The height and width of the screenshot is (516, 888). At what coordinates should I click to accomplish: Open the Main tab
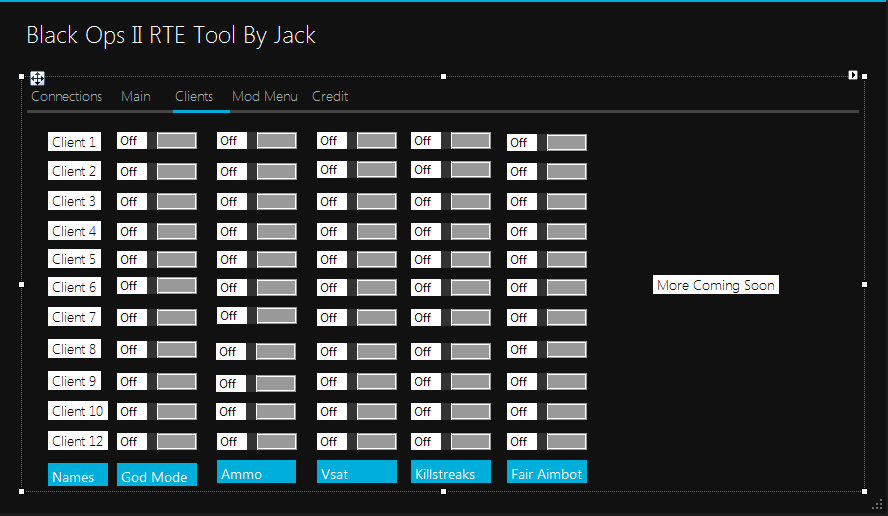pyautogui.click(x=136, y=96)
